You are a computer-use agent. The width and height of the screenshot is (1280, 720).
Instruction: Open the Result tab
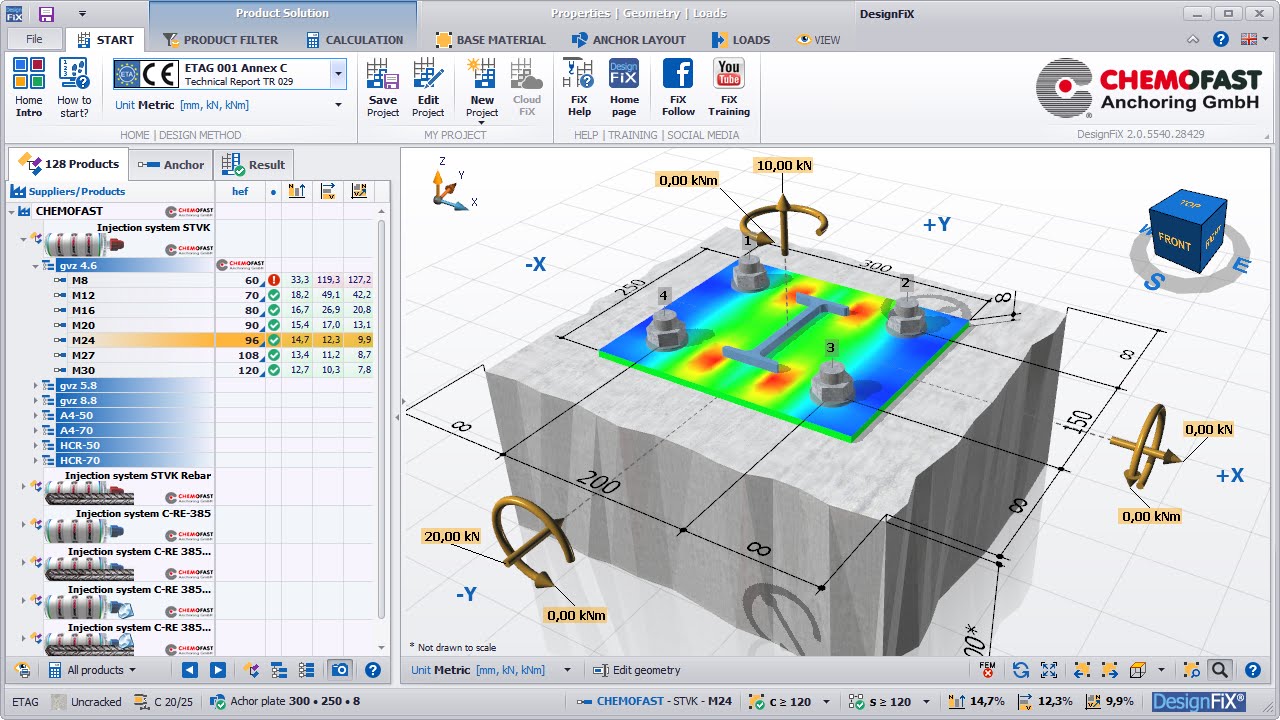(254, 165)
